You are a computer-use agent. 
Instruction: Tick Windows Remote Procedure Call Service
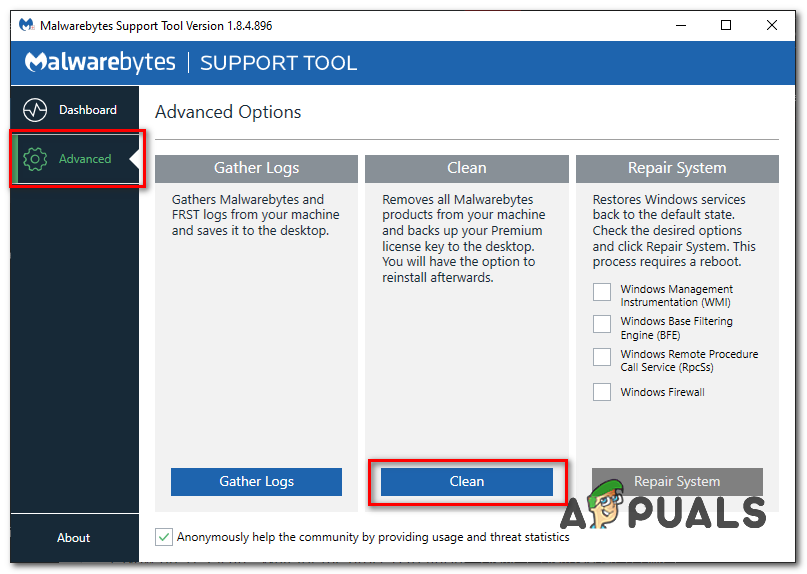pyautogui.click(x=602, y=357)
